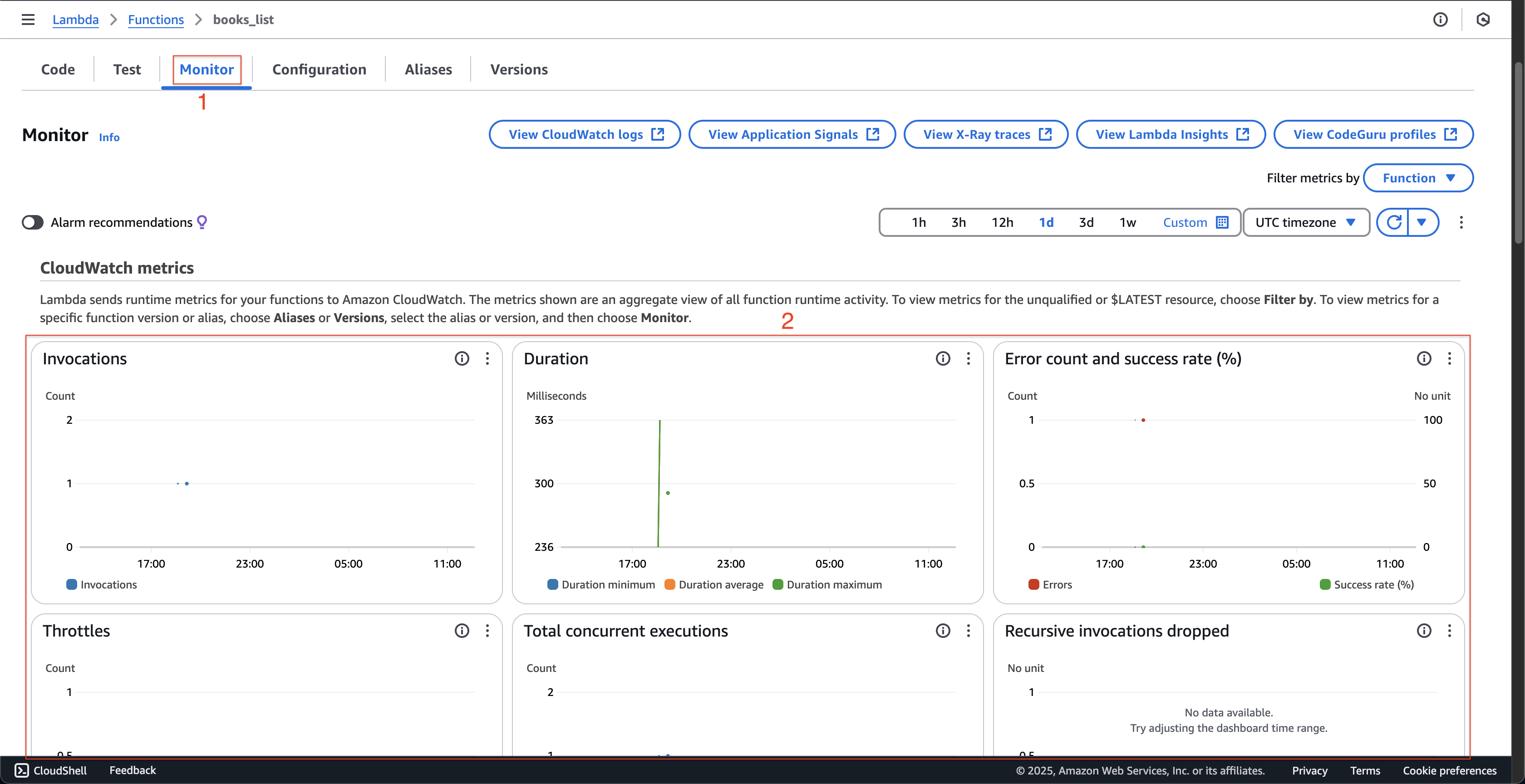Viewport: 1525px width, 784px height.
Task: Open View CloudWatch logs external link
Action: [x=585, y=134]
